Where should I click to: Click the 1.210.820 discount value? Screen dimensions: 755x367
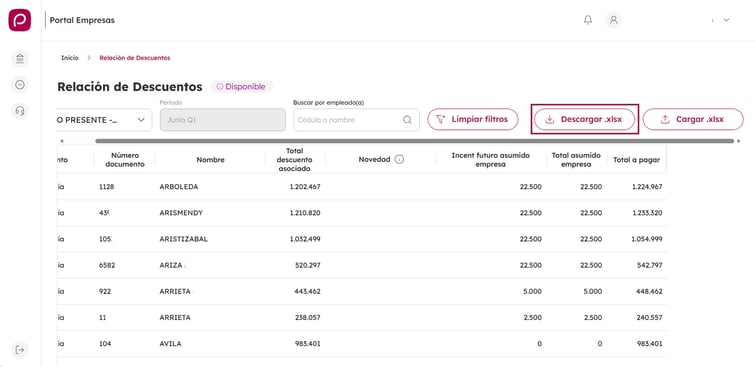pos(305,213)
